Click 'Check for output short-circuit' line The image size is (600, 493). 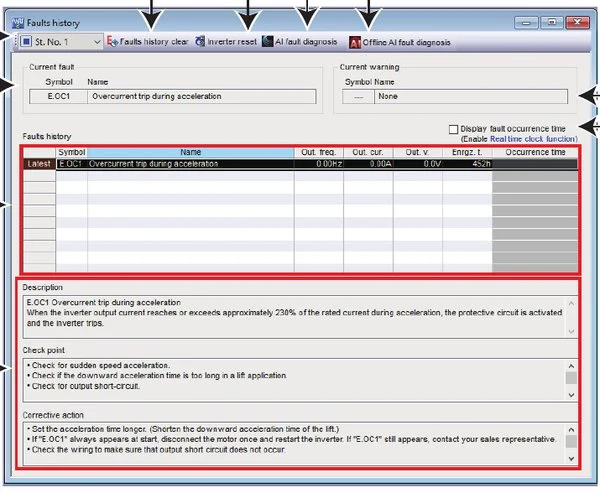click(x=83, y=386)
